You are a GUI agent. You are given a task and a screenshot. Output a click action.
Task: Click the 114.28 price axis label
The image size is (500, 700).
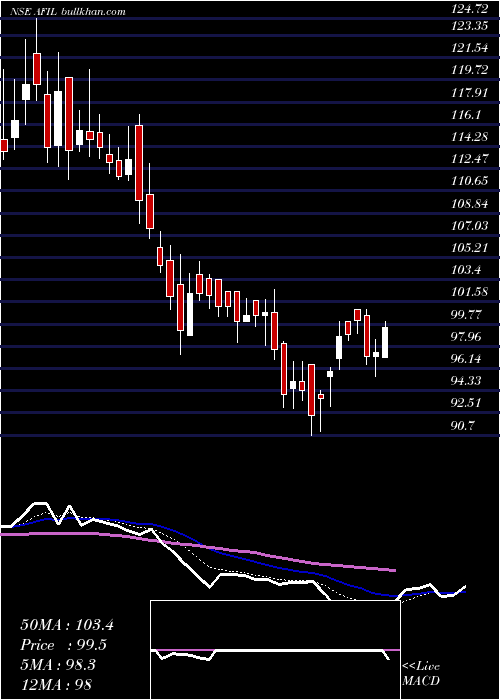470,137
